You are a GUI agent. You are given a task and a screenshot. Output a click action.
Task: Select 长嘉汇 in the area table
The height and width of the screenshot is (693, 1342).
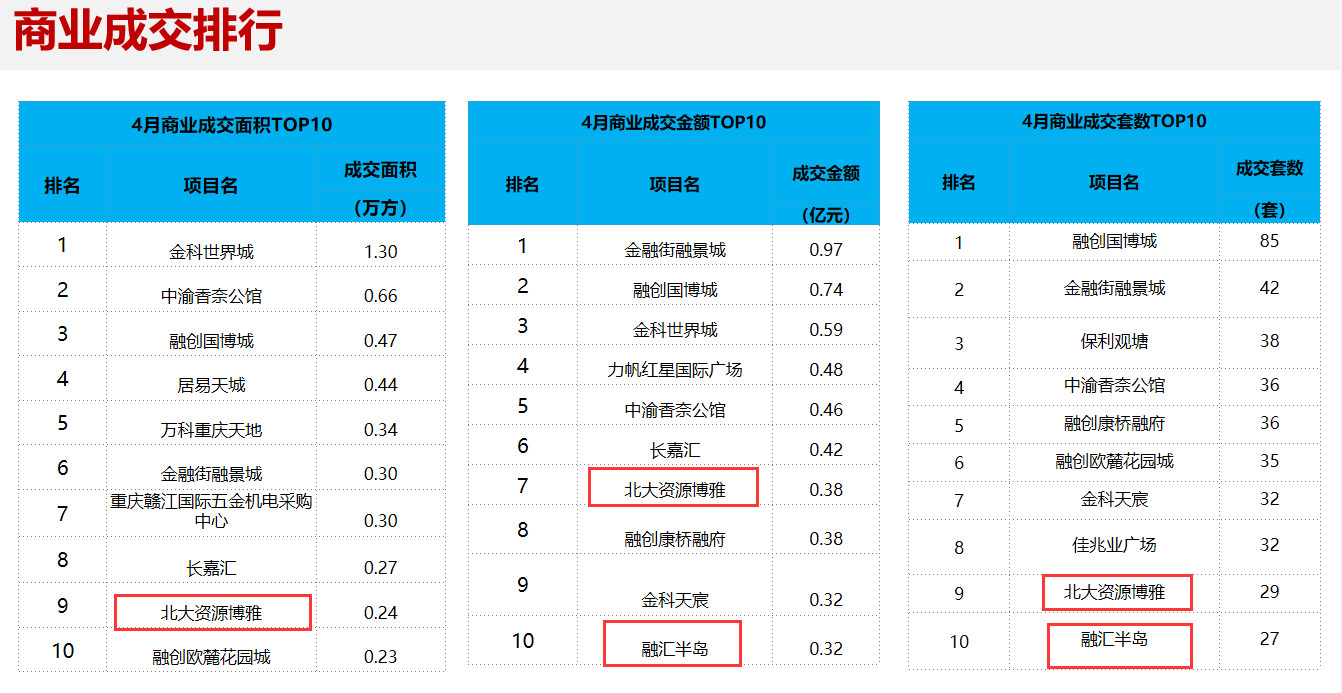point(211,568)
